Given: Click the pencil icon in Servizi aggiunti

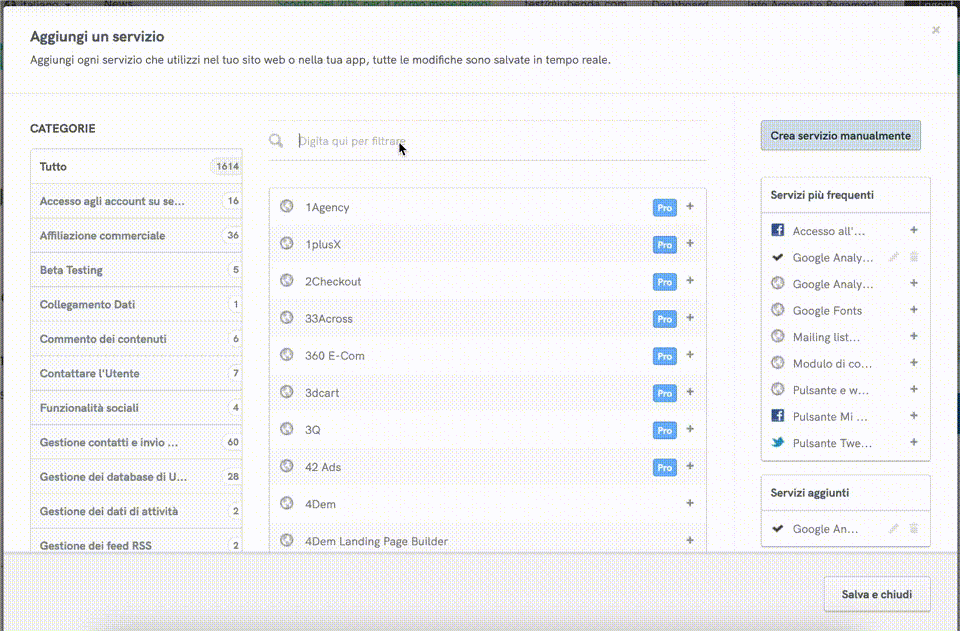Looking at the screenshot, I should tap(894, 529).
